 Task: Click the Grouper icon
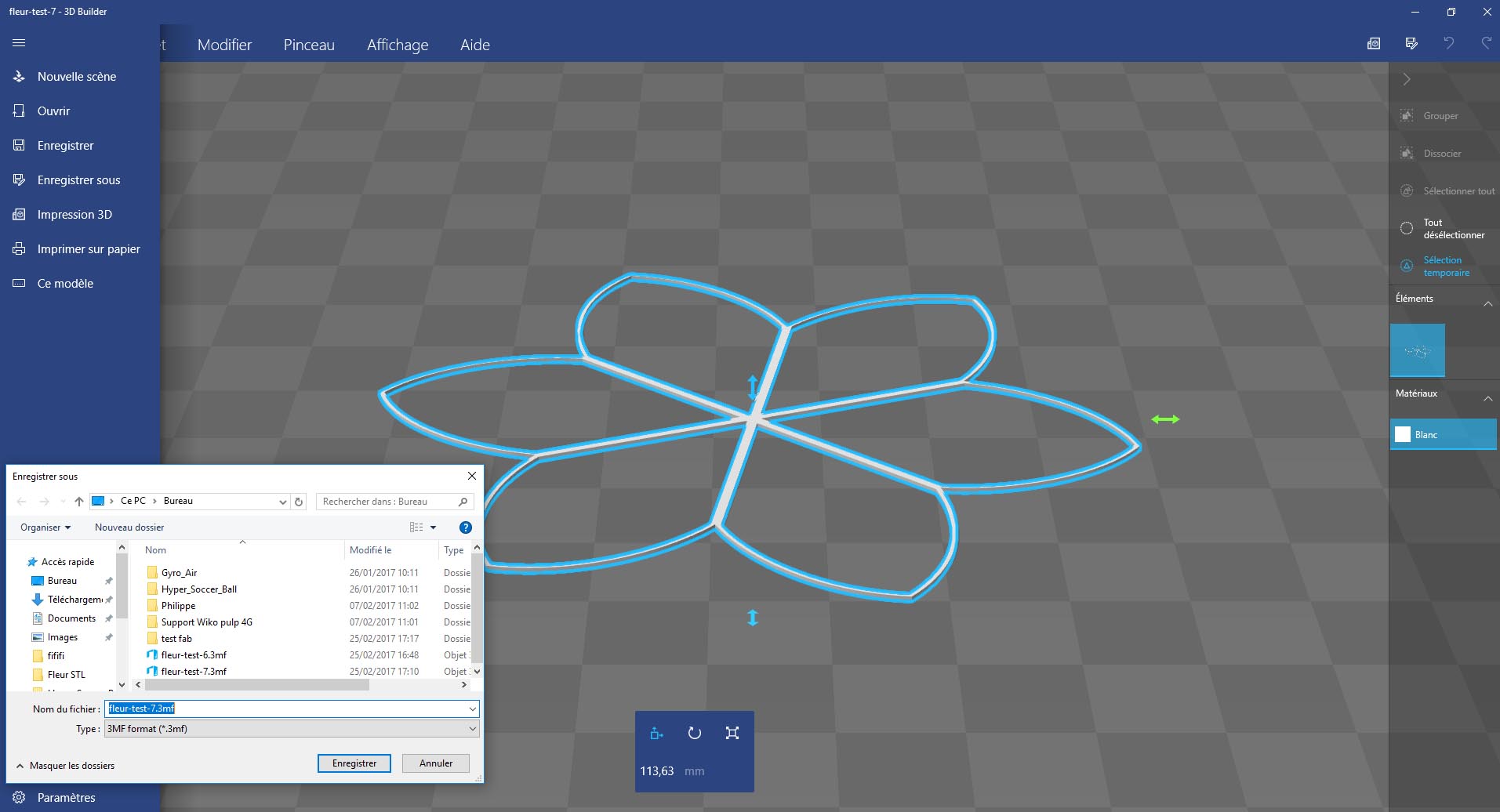pyautogui.click(x=1407, y=115)
